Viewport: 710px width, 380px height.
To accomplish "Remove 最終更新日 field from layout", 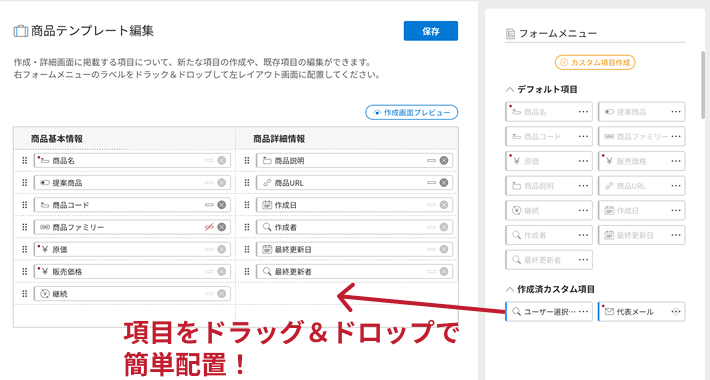I will [444, 249].
